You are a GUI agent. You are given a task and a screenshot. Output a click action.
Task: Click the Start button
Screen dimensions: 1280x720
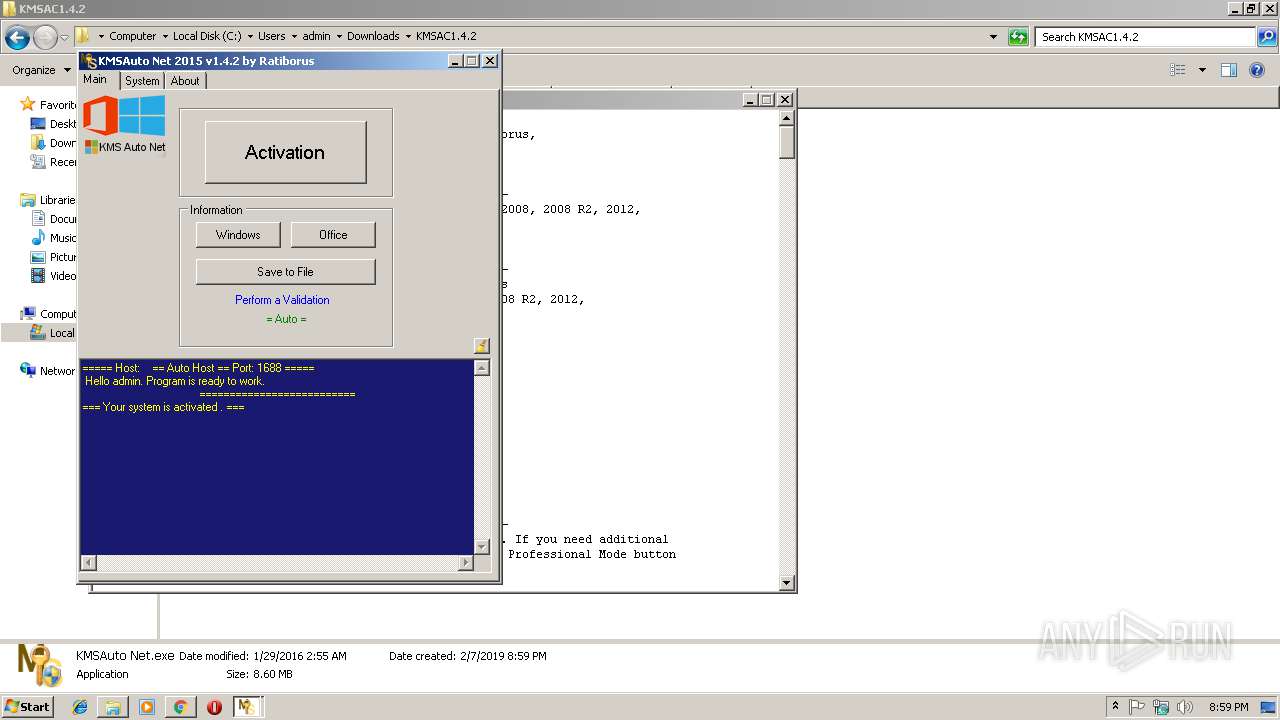[28, 706]
